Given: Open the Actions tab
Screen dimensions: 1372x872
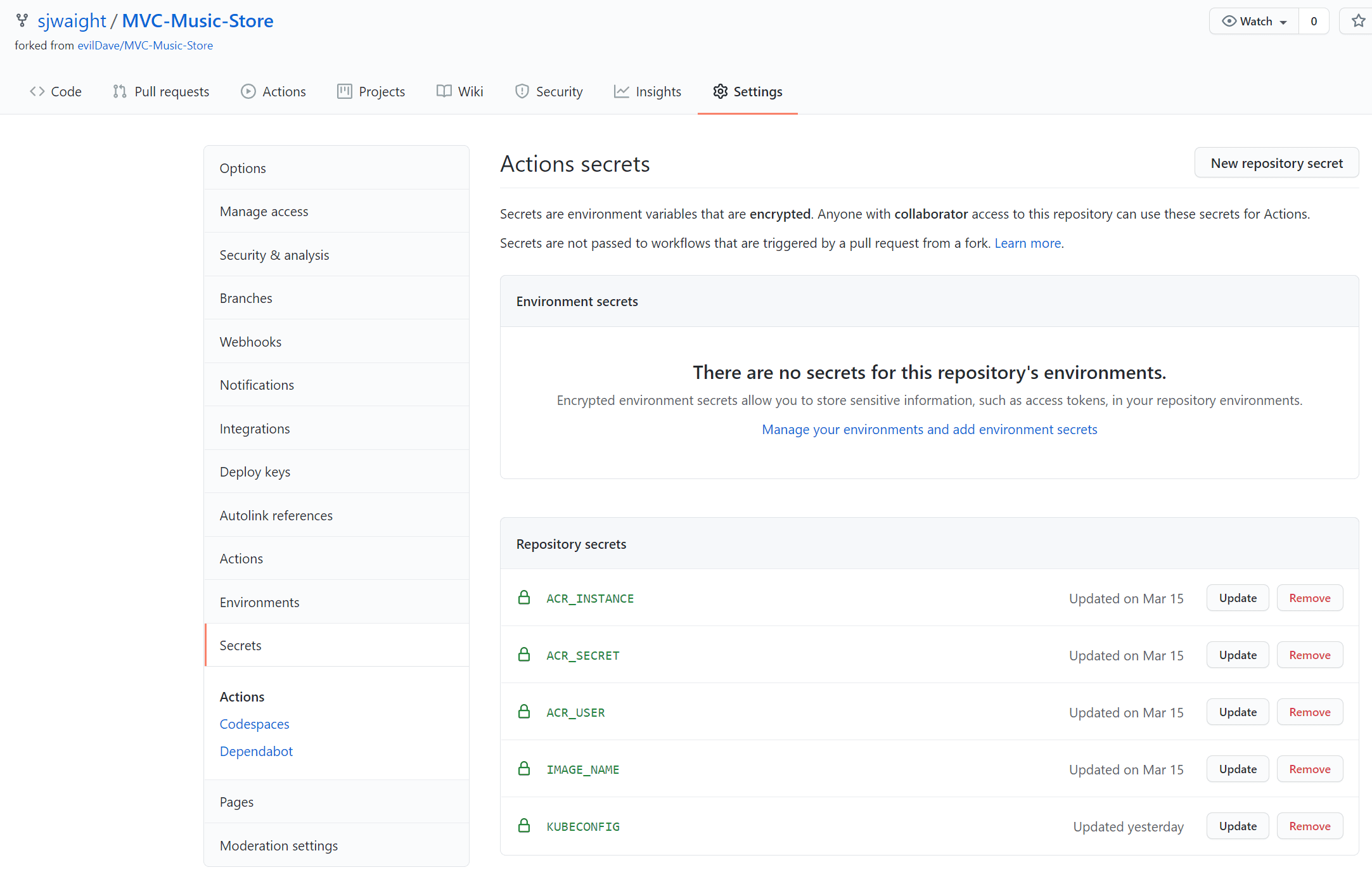Looking at the screenshot, I should click(273, 91).
